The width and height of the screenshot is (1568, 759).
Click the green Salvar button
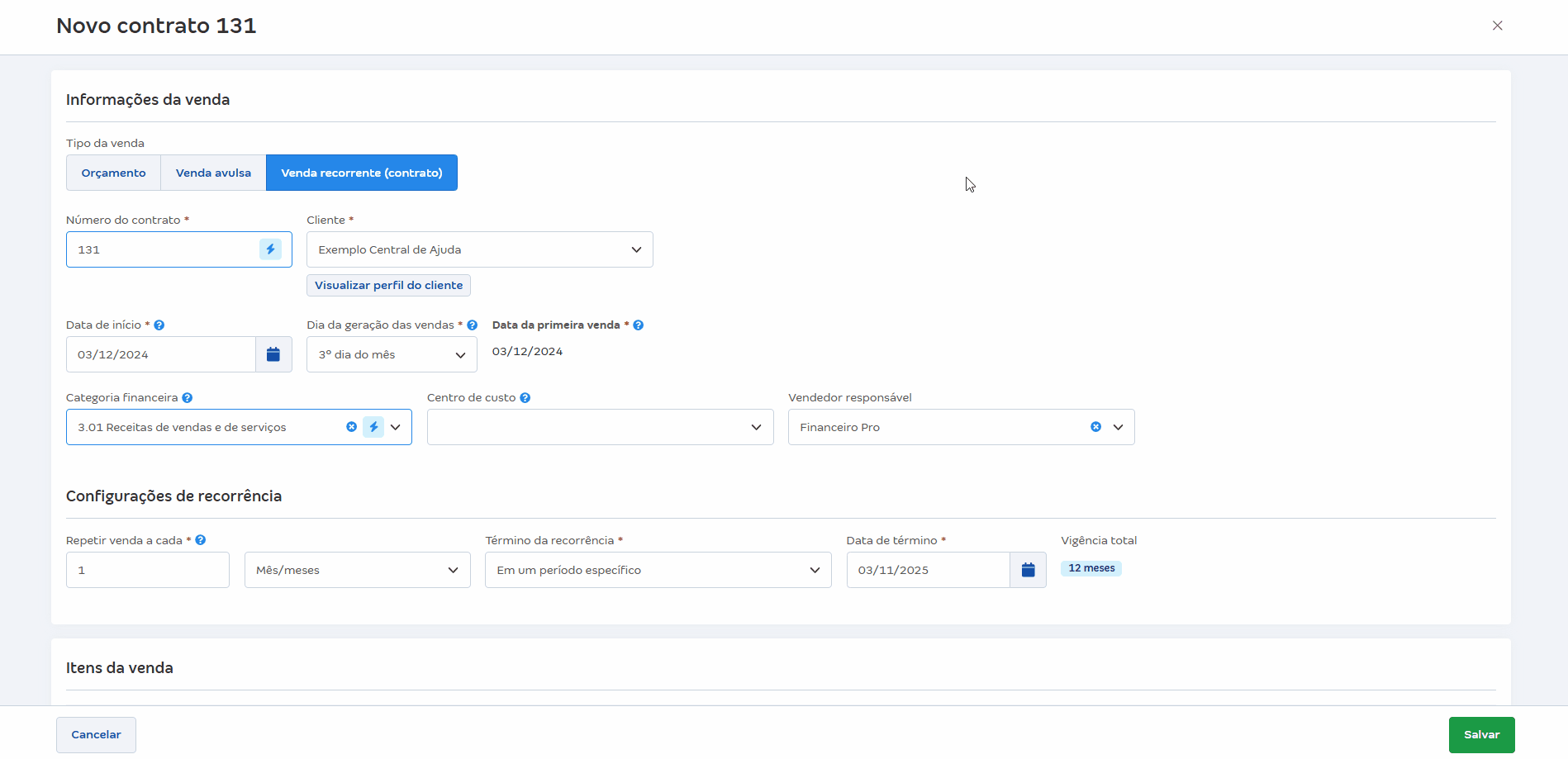(x=1482, y=735)
